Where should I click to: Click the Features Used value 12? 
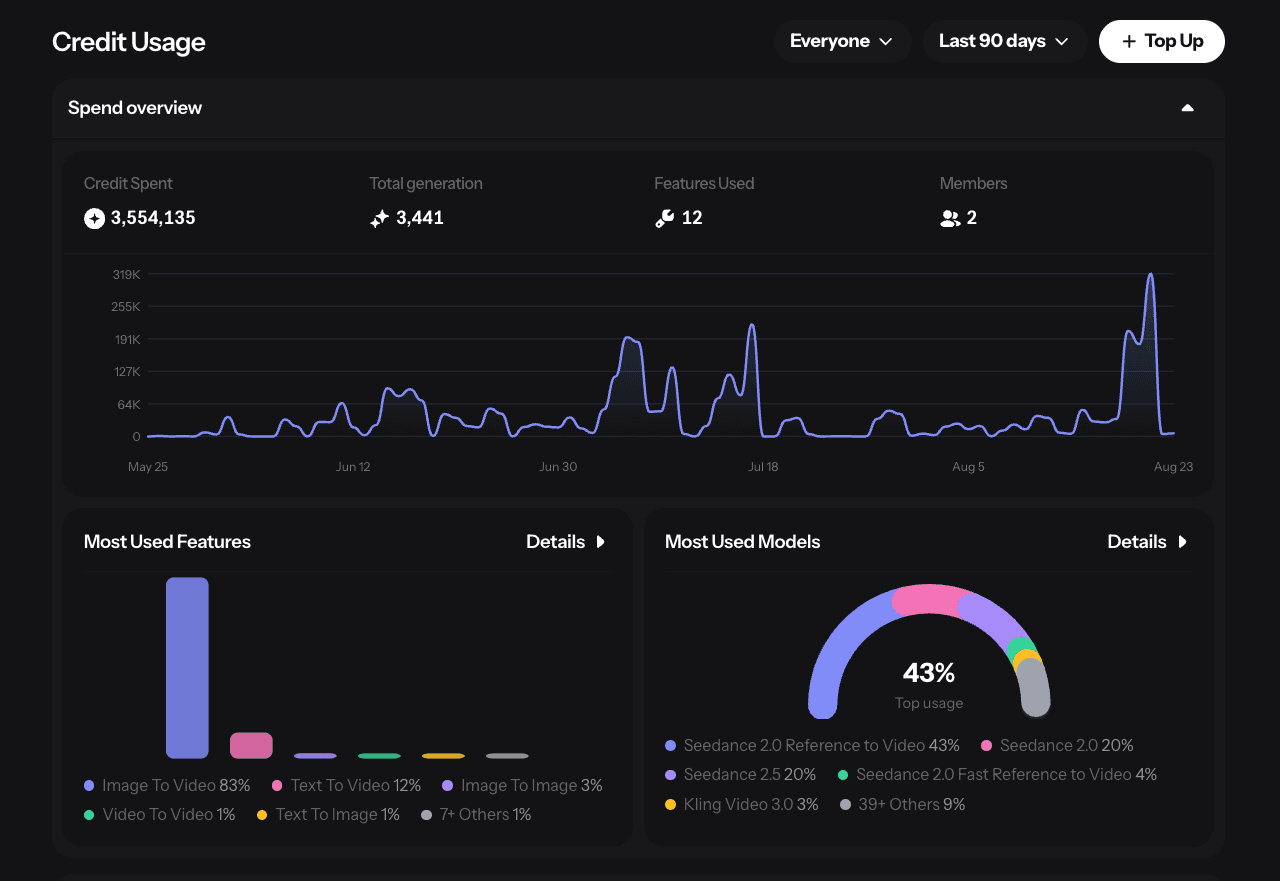point(692,218)
